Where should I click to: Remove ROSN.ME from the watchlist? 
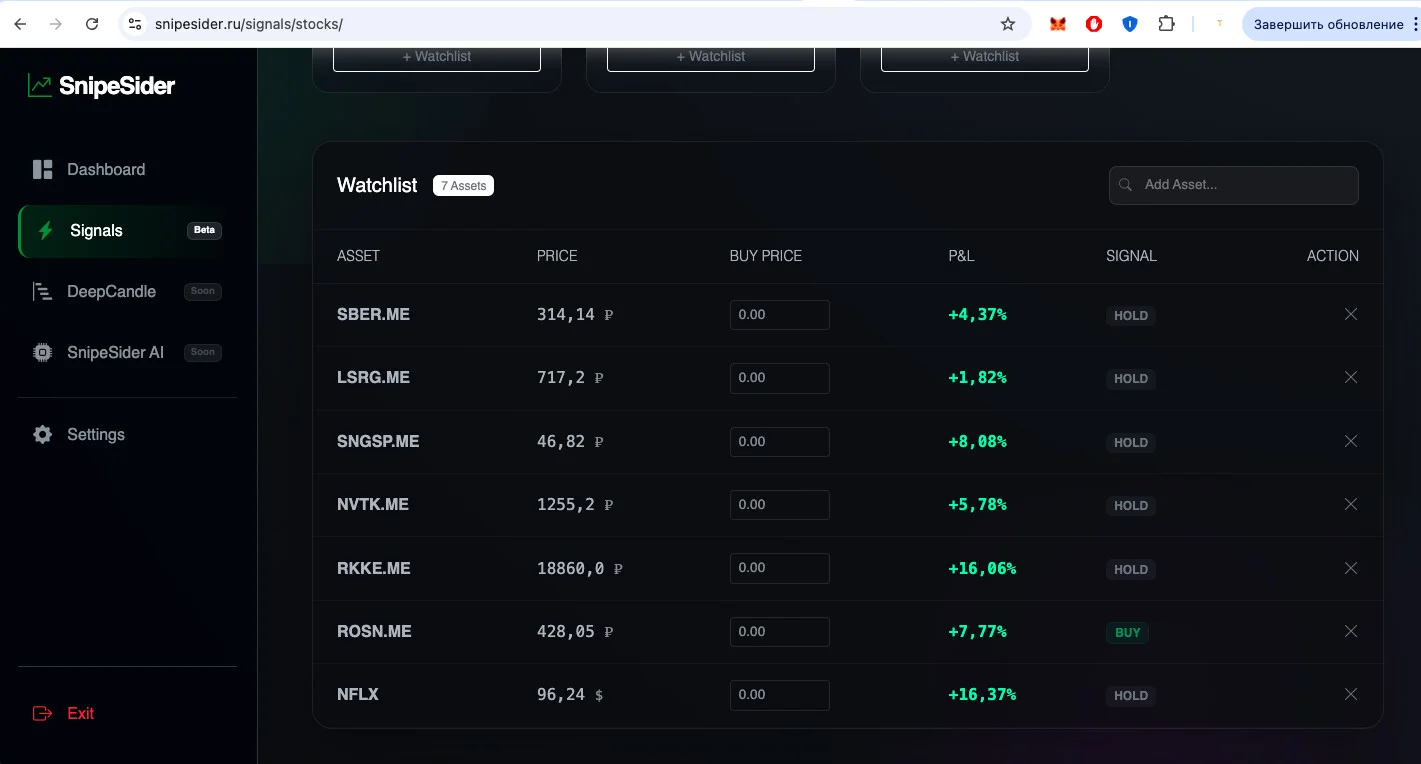(1351, 631)
